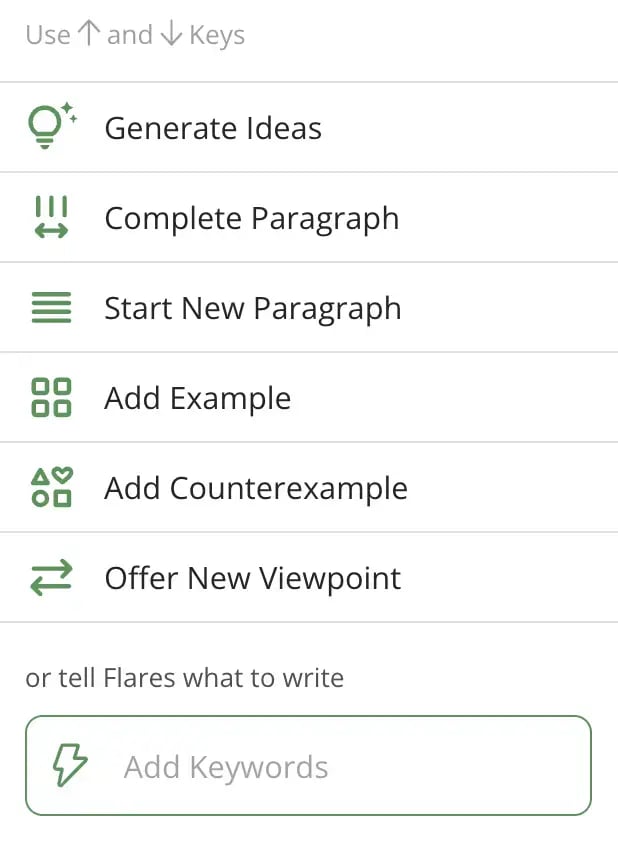Choose Complete Paragraph from the list
The image size is (618, 844).
(251, 218)
